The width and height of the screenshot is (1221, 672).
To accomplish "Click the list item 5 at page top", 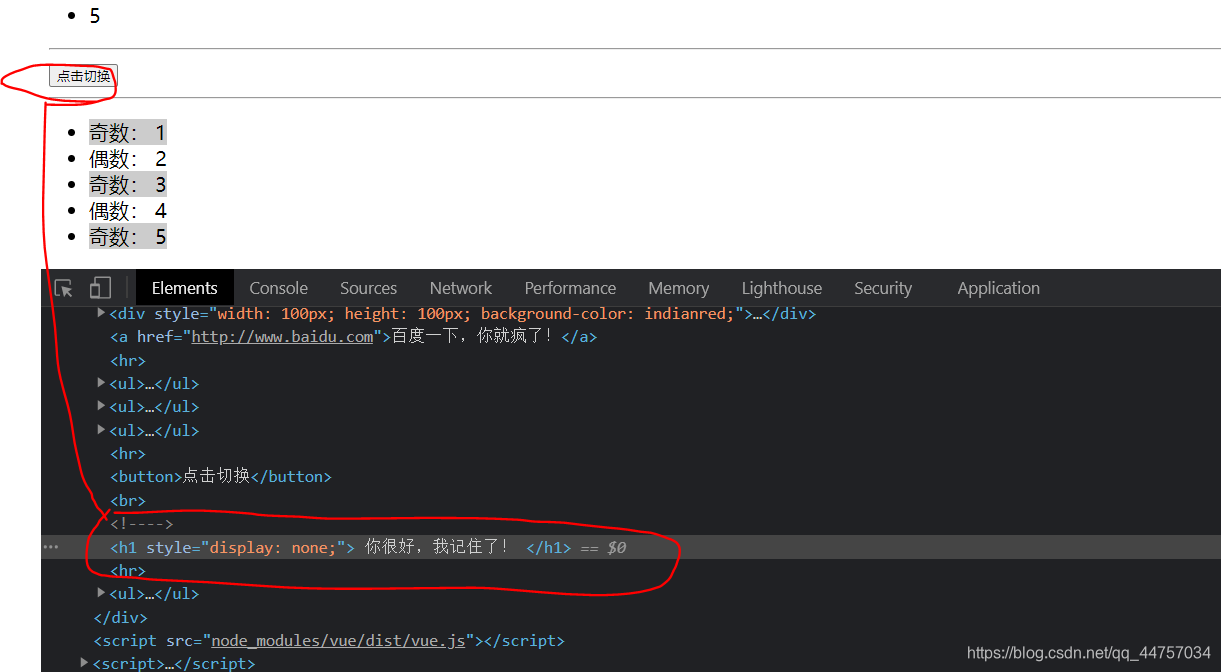I will (95, 15).
